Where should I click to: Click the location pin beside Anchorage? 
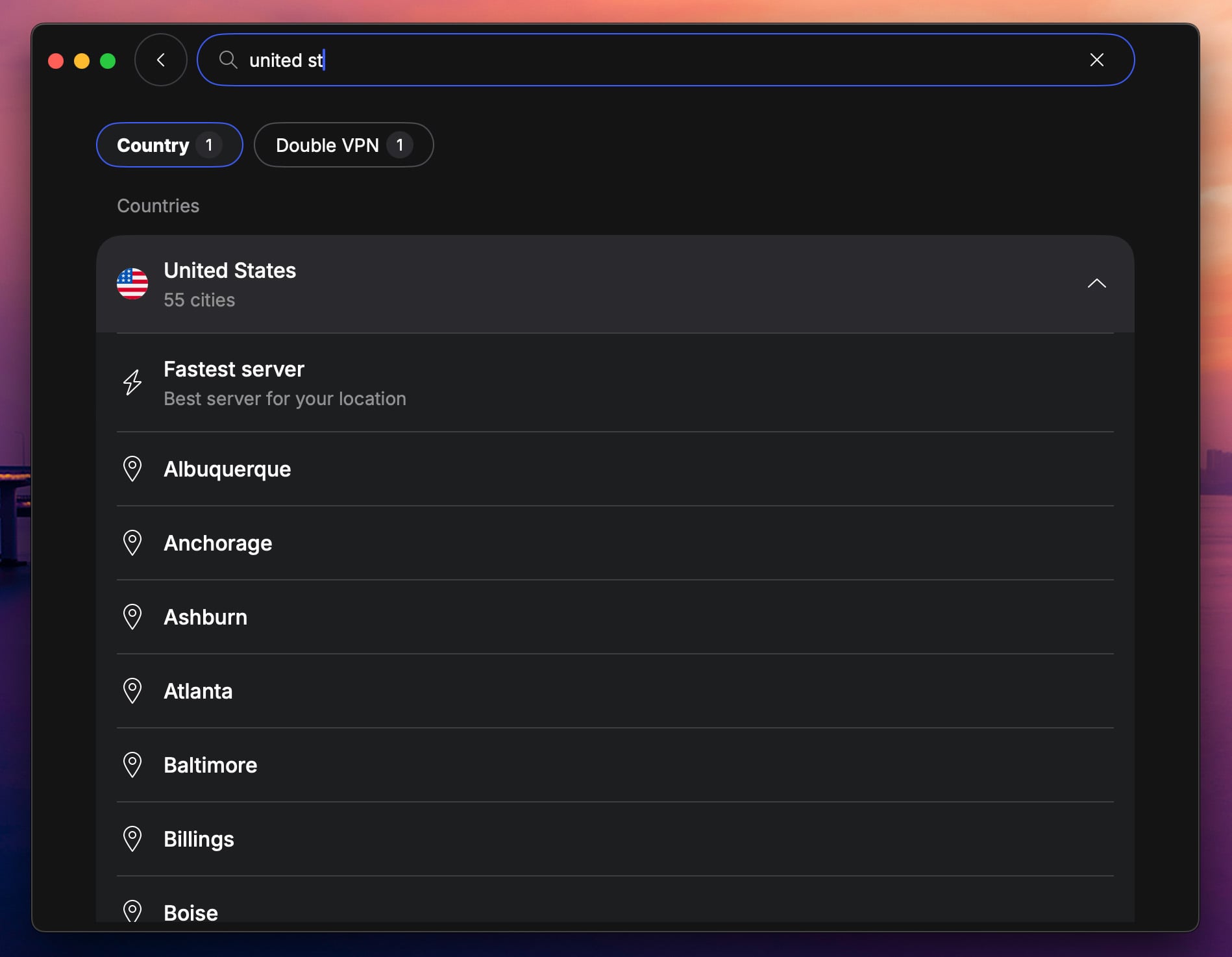click(x=132, y=543)
